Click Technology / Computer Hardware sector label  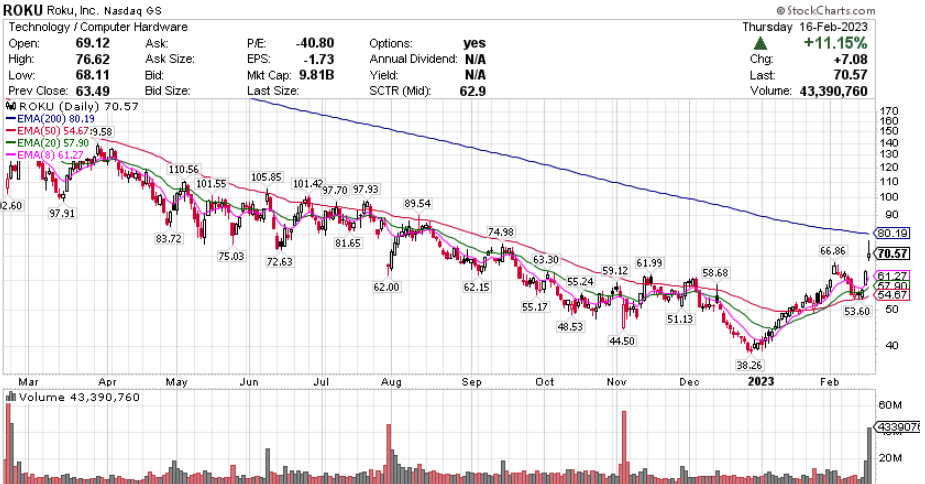click(x=98, y=27)
